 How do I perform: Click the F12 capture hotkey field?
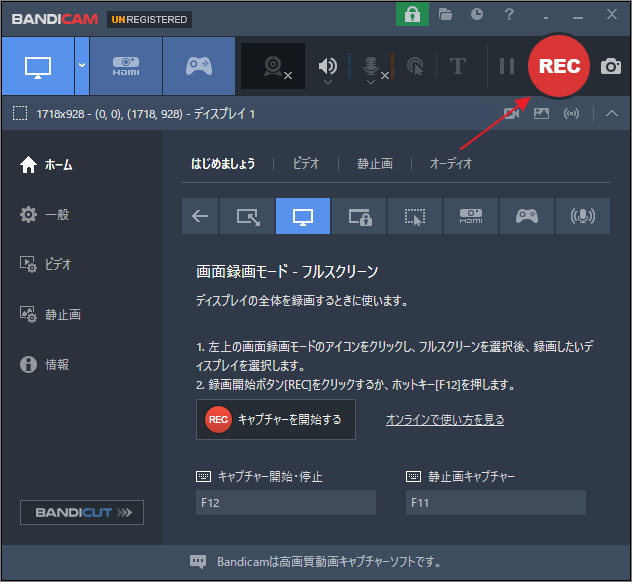pos(286,503)
